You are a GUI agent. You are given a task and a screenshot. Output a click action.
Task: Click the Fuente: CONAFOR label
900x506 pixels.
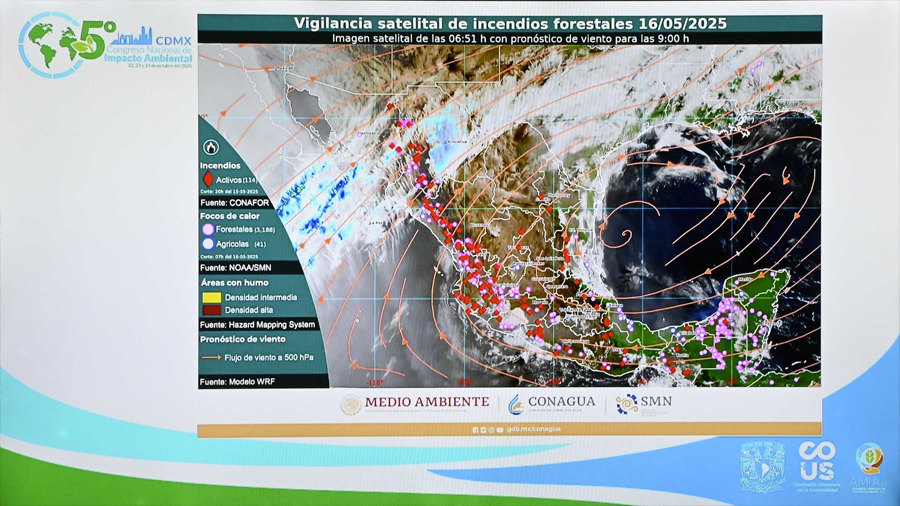(x=235, y=203)
